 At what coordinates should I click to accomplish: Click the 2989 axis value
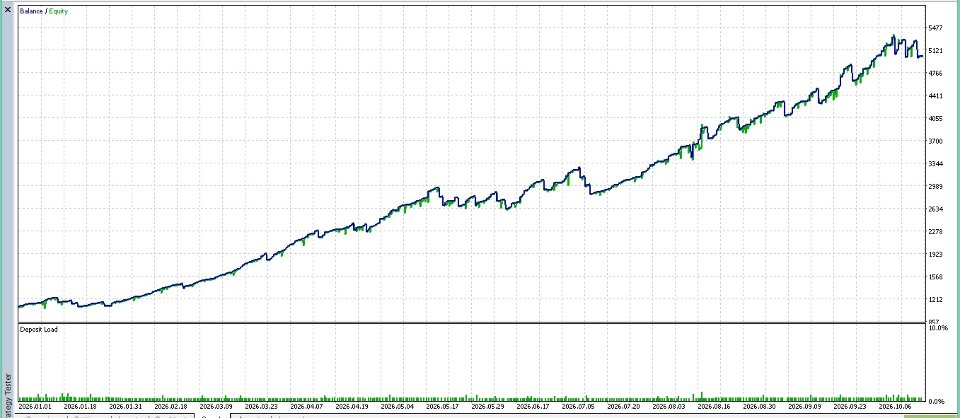(936, 187)
